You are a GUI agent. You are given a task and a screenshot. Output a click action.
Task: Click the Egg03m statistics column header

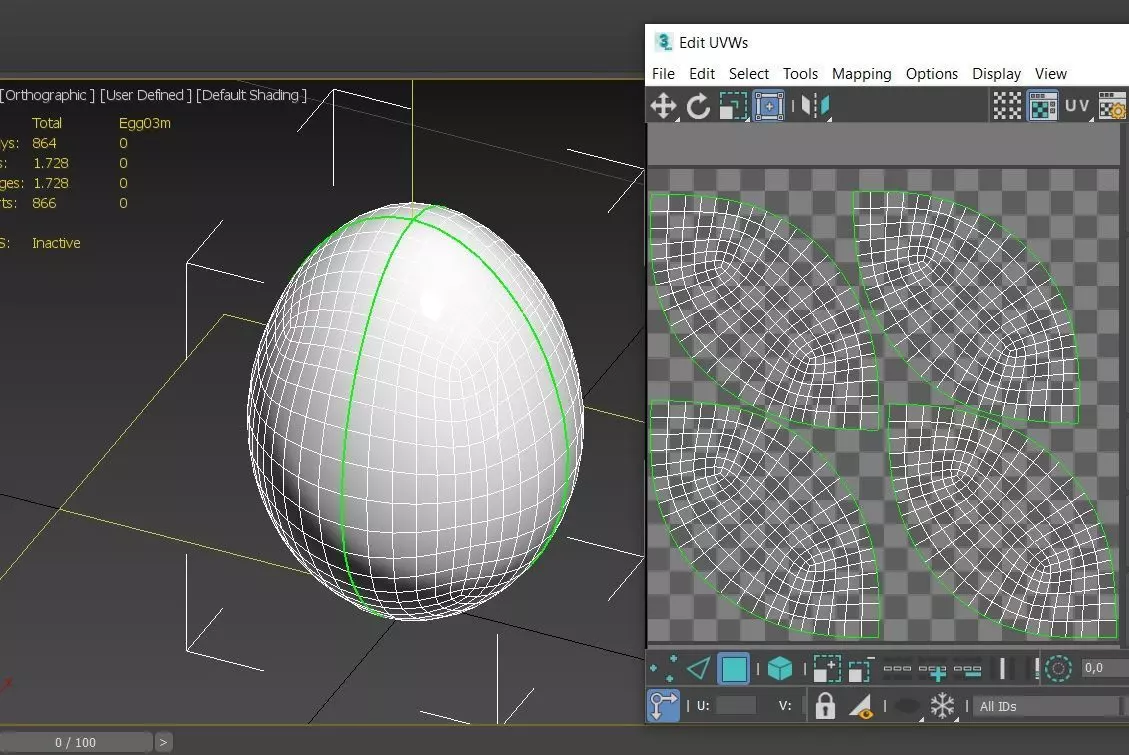pos(145,123)
